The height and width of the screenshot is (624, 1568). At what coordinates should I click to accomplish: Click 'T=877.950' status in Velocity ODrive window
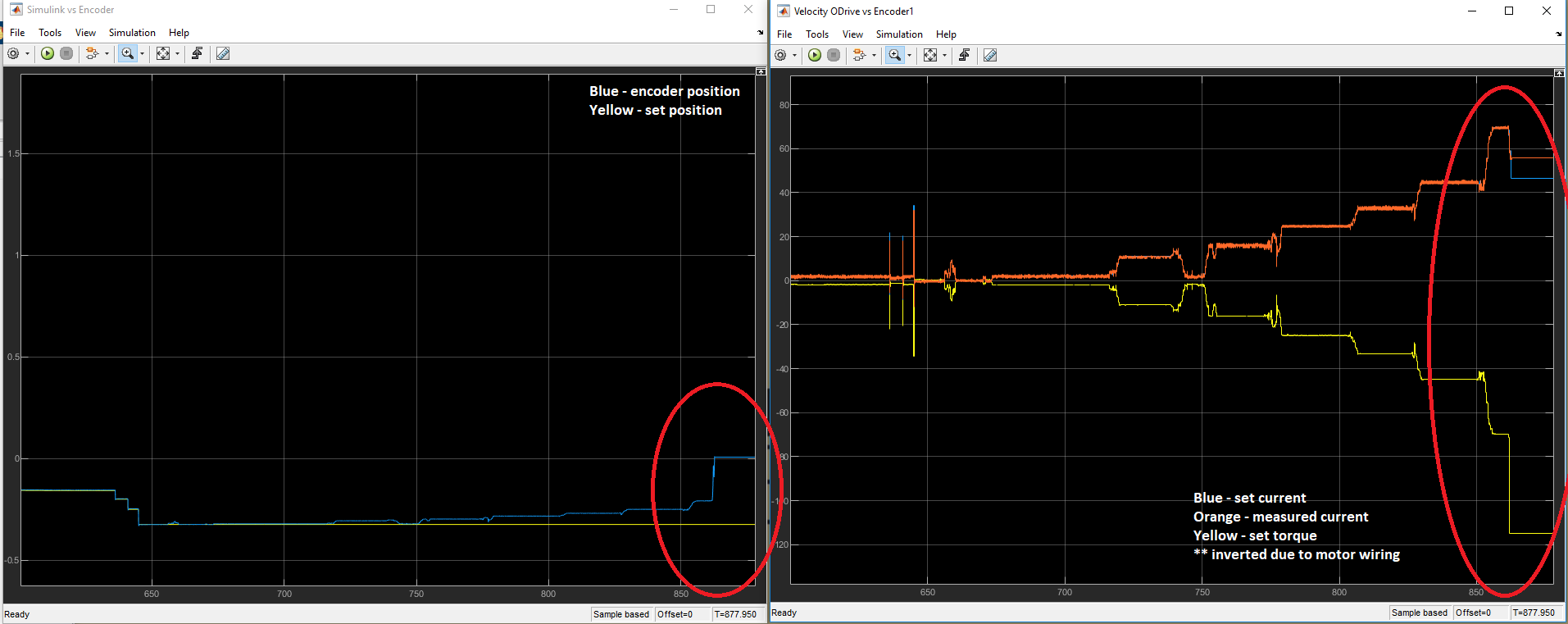tap(1534, 613)
